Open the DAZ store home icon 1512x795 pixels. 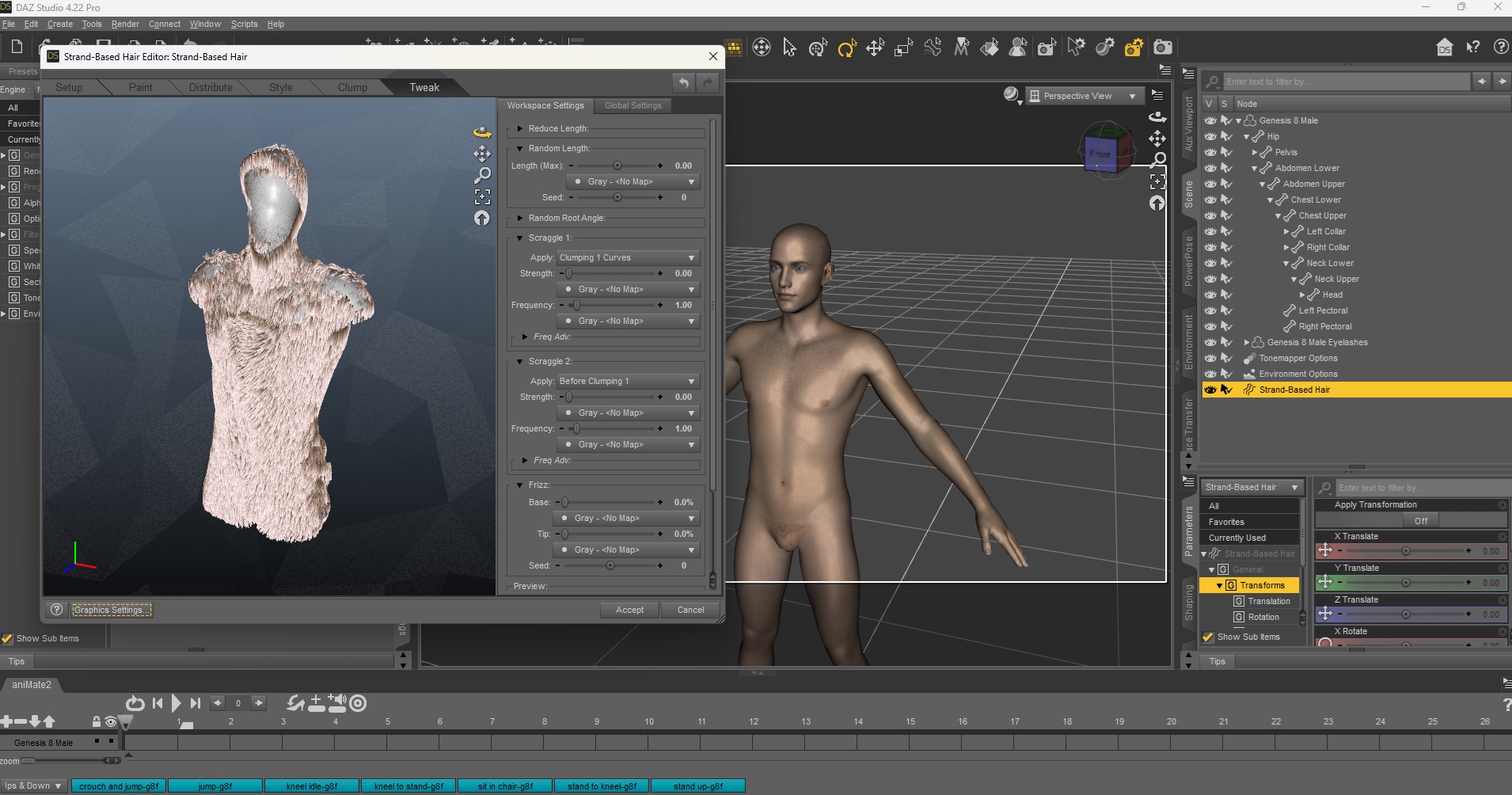1444,48
